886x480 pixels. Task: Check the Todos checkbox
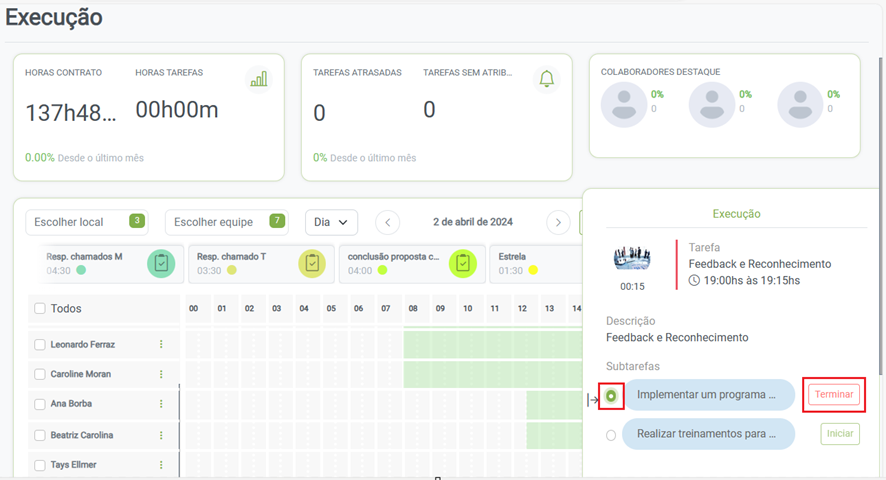pos(40,309)
